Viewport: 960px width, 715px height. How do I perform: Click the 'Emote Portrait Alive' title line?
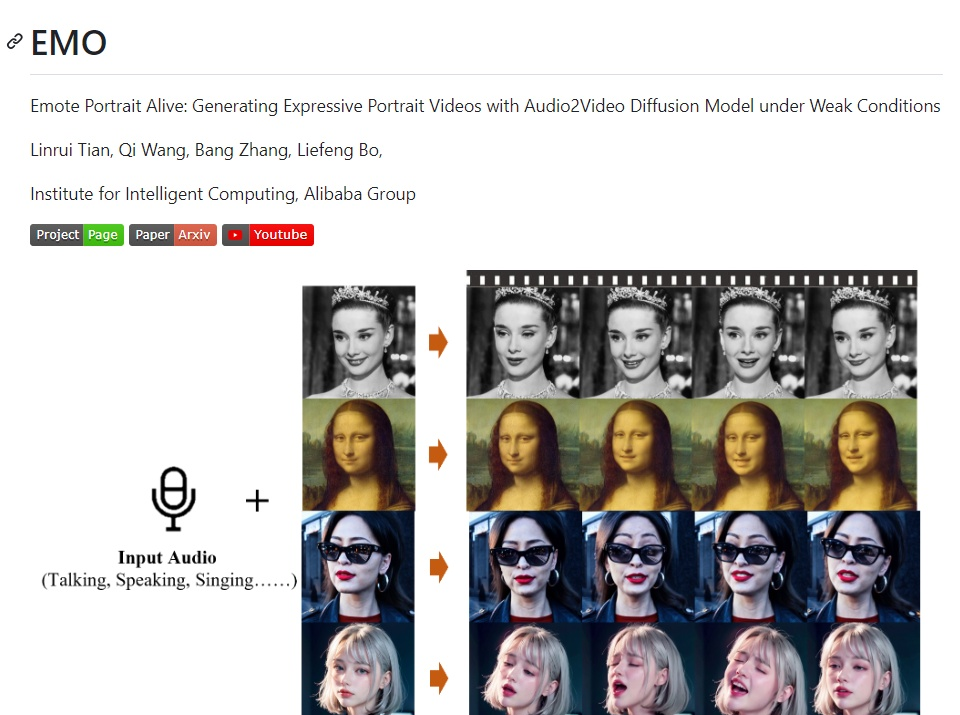[x=486, y=106]
